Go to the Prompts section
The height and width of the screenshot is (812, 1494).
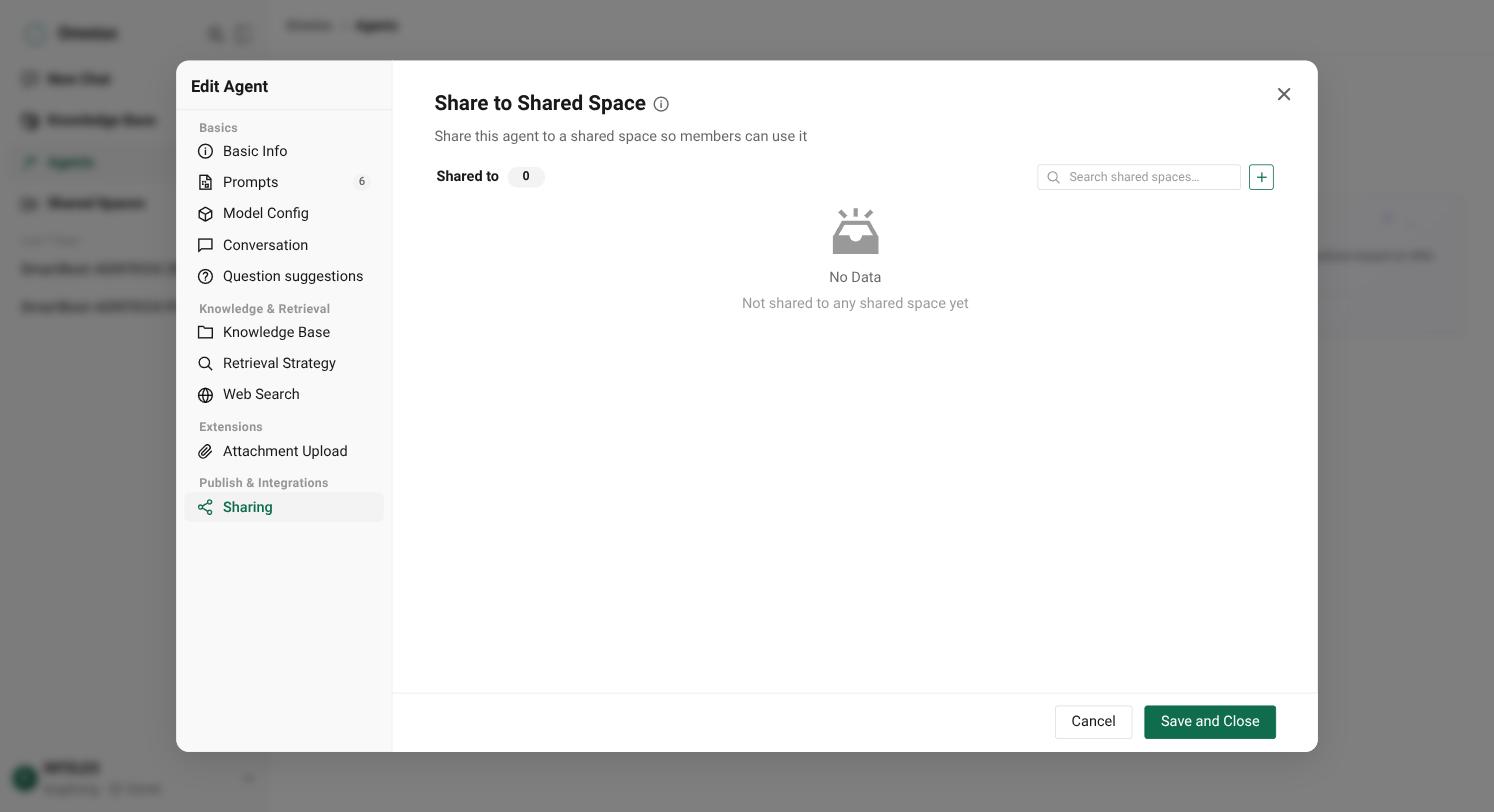(284, 182)
